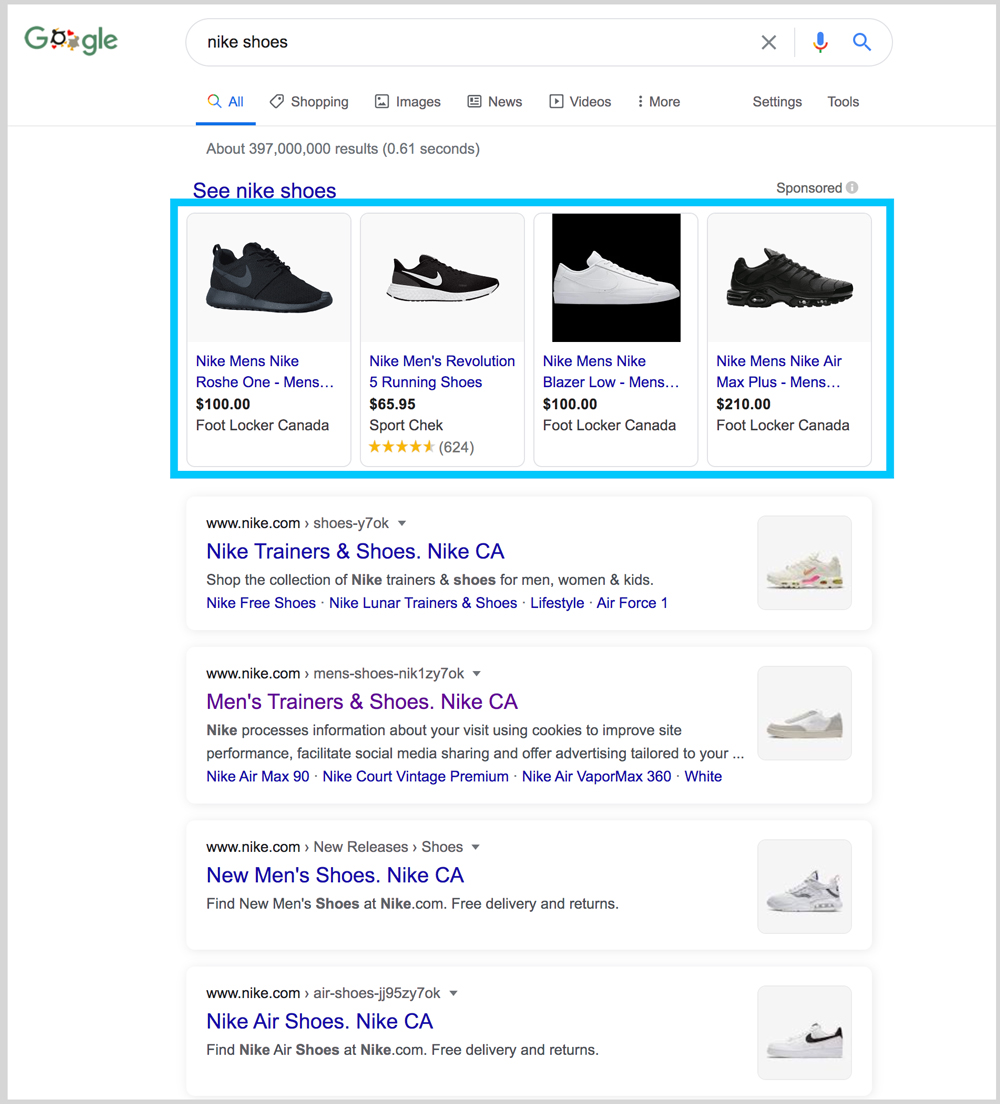Click the Sport Chek seller name
The image size is (1000, 1104).
click(406, 425)
